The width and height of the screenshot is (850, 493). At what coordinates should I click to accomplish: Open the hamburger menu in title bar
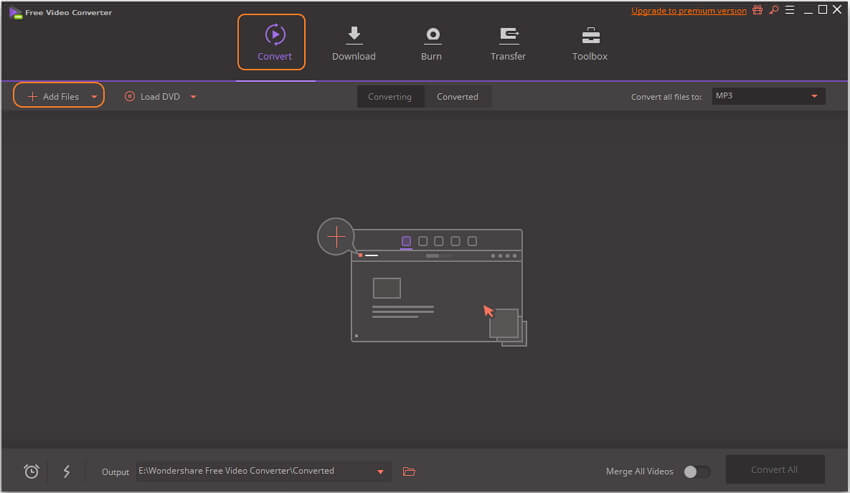coord(789,10)
